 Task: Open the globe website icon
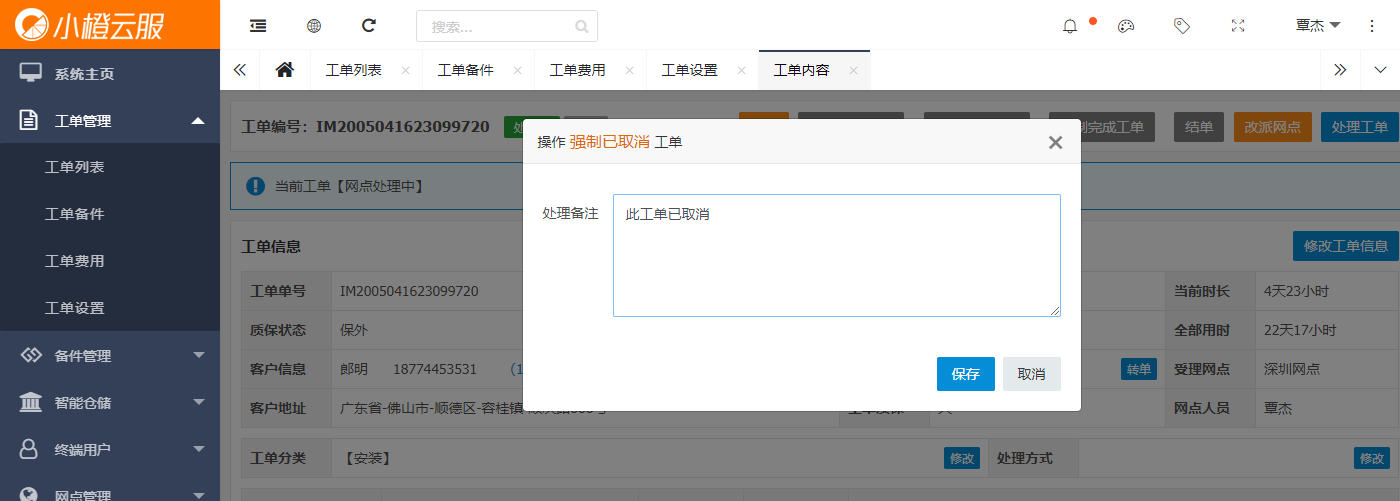pos(314,26)
